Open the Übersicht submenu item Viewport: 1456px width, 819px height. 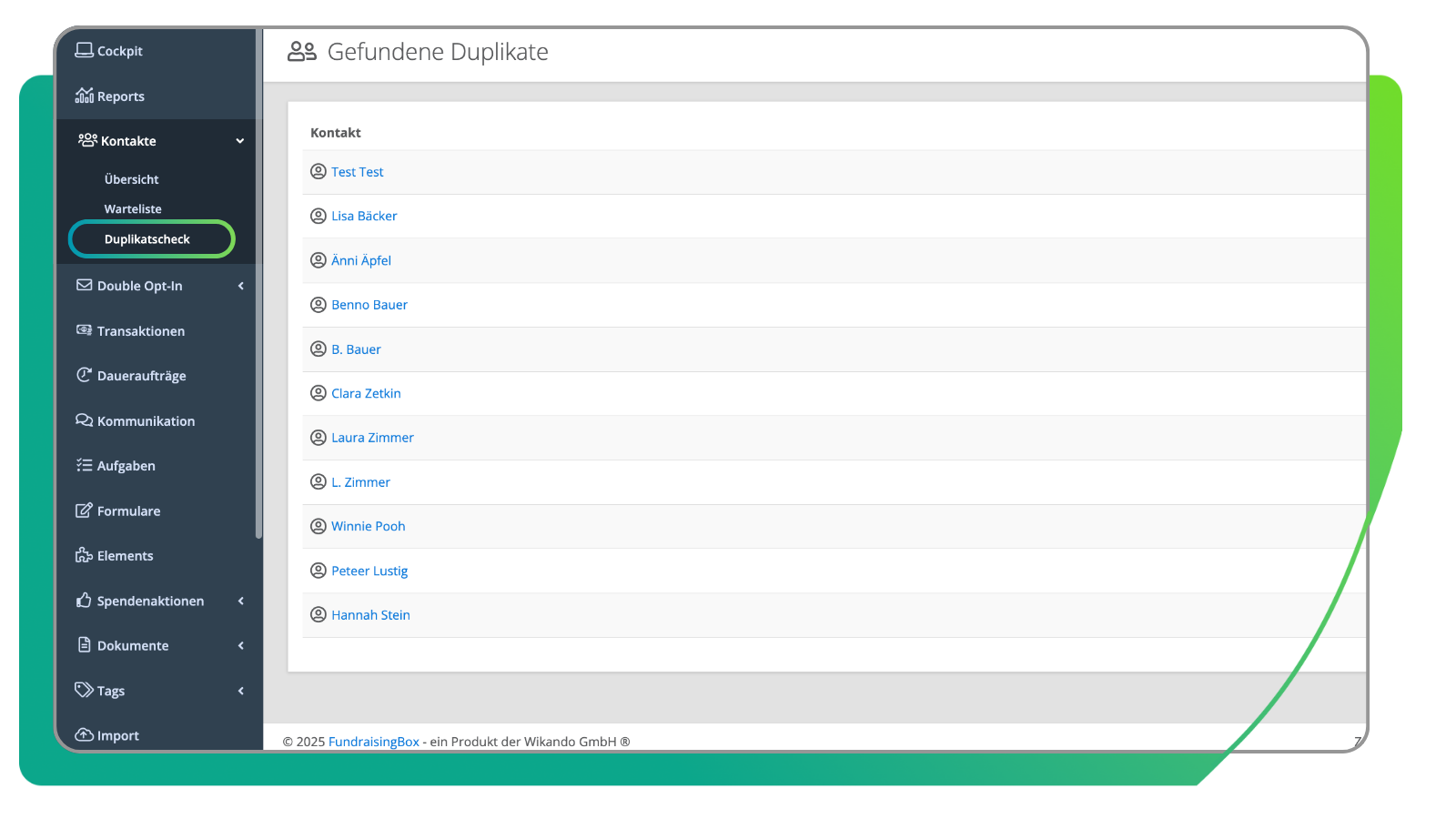(x=132, y=179)
